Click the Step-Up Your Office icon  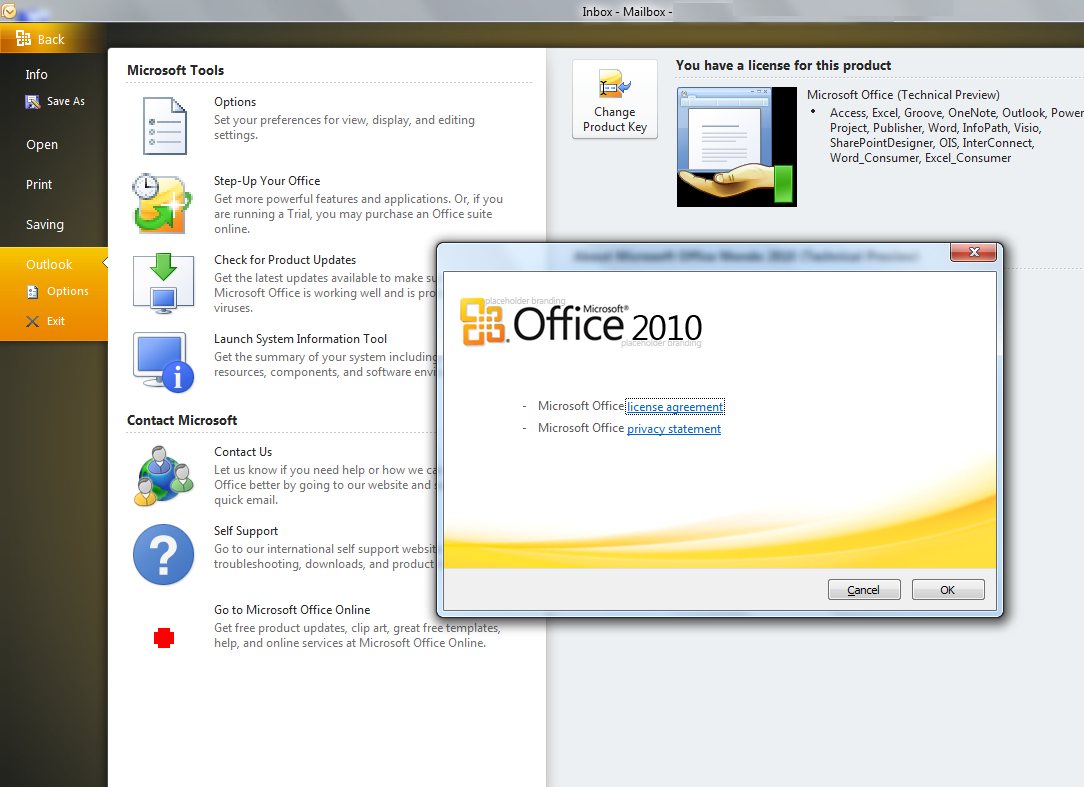pos(163,203)
